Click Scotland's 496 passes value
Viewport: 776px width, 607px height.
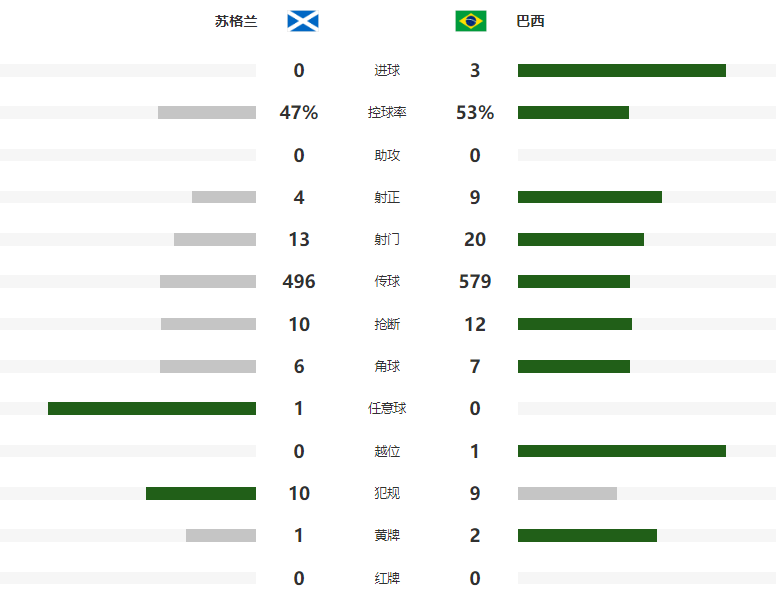pyautogui.click(x=299, y=281)
